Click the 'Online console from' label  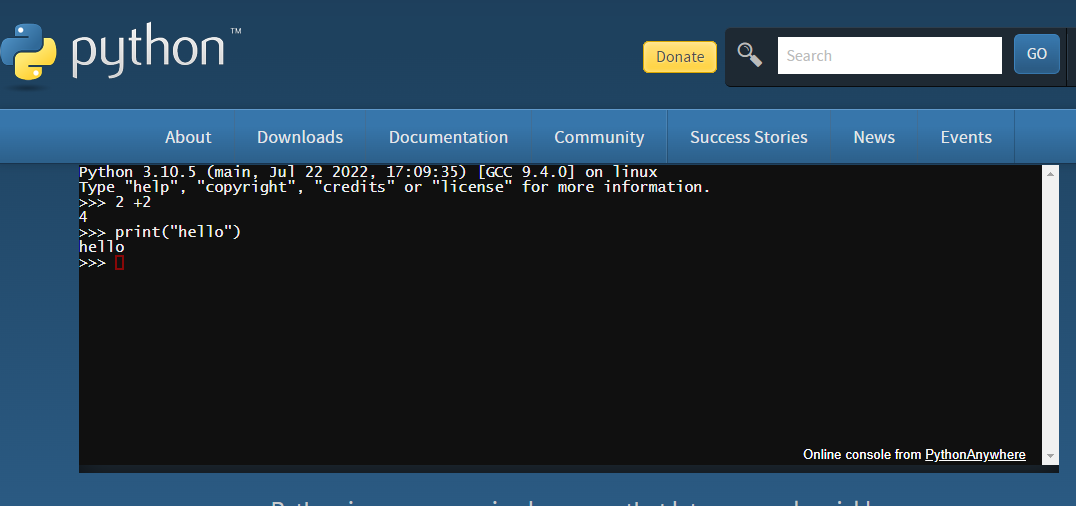coord(862,455)
